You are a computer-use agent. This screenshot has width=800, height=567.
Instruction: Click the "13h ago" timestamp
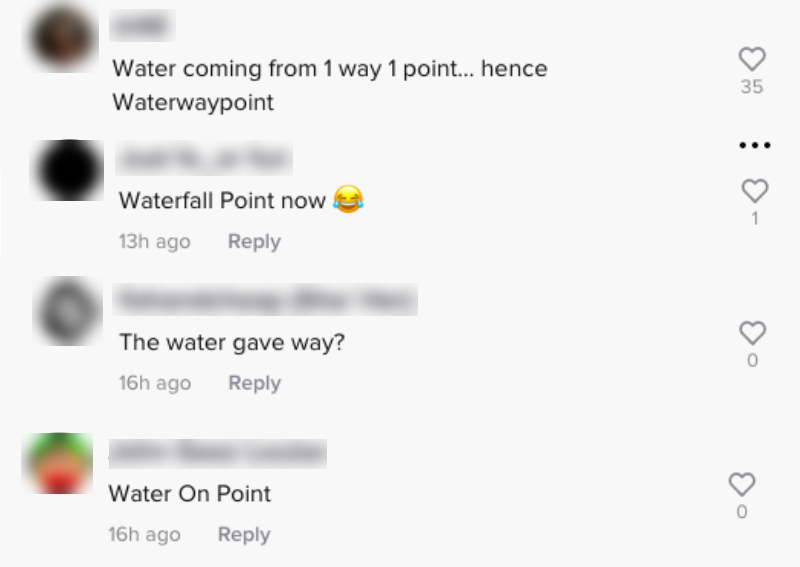pos(154,242)
